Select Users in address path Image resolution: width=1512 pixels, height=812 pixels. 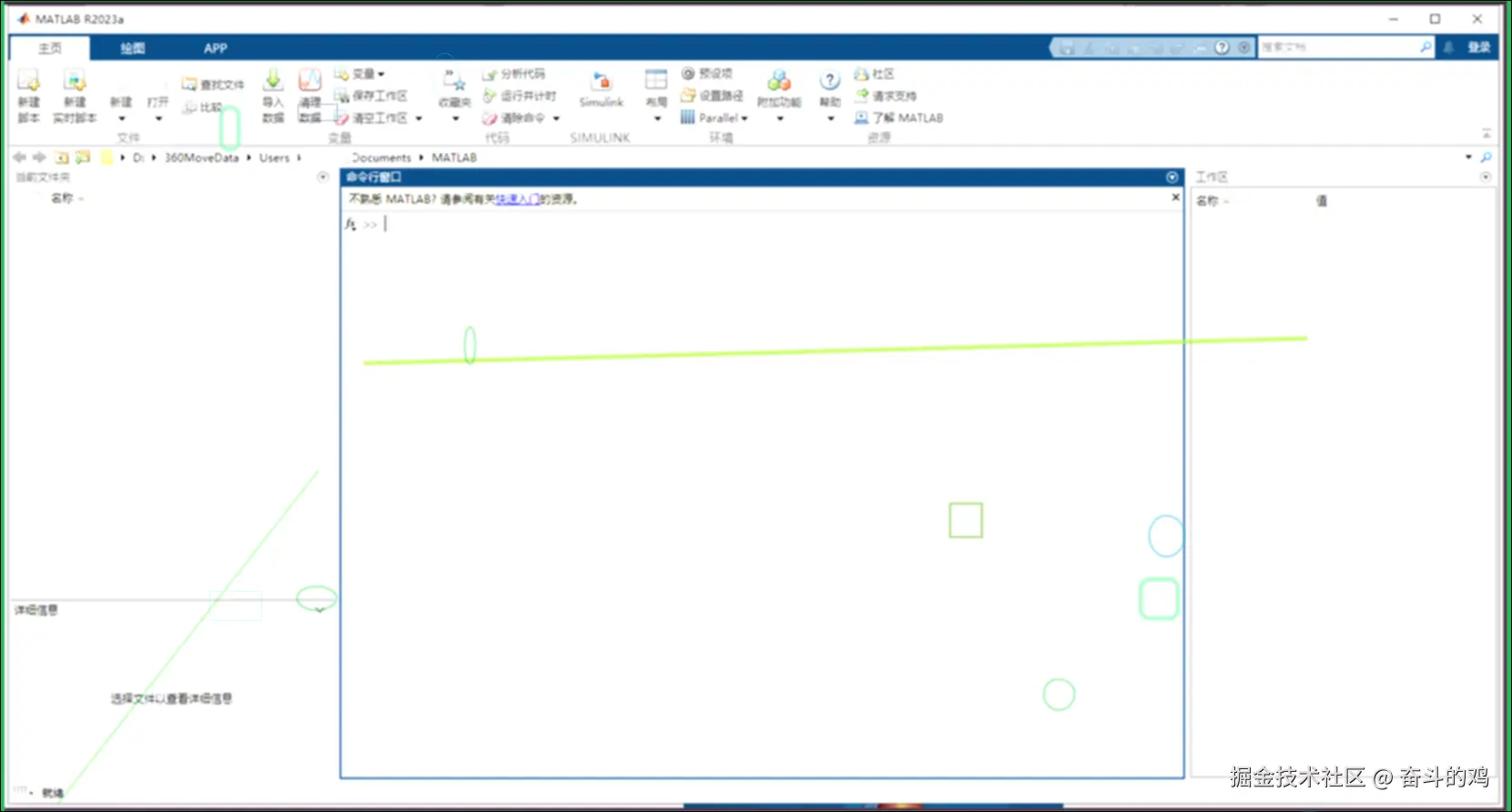point(274,157)
